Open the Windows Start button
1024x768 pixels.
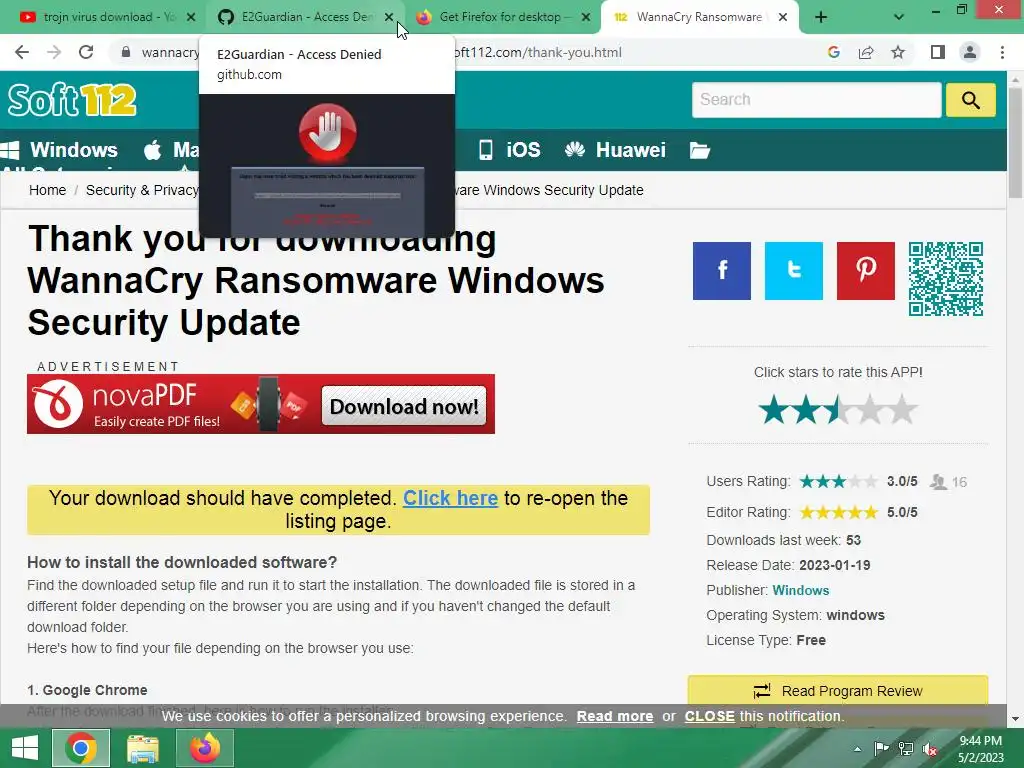coord(25,748)
